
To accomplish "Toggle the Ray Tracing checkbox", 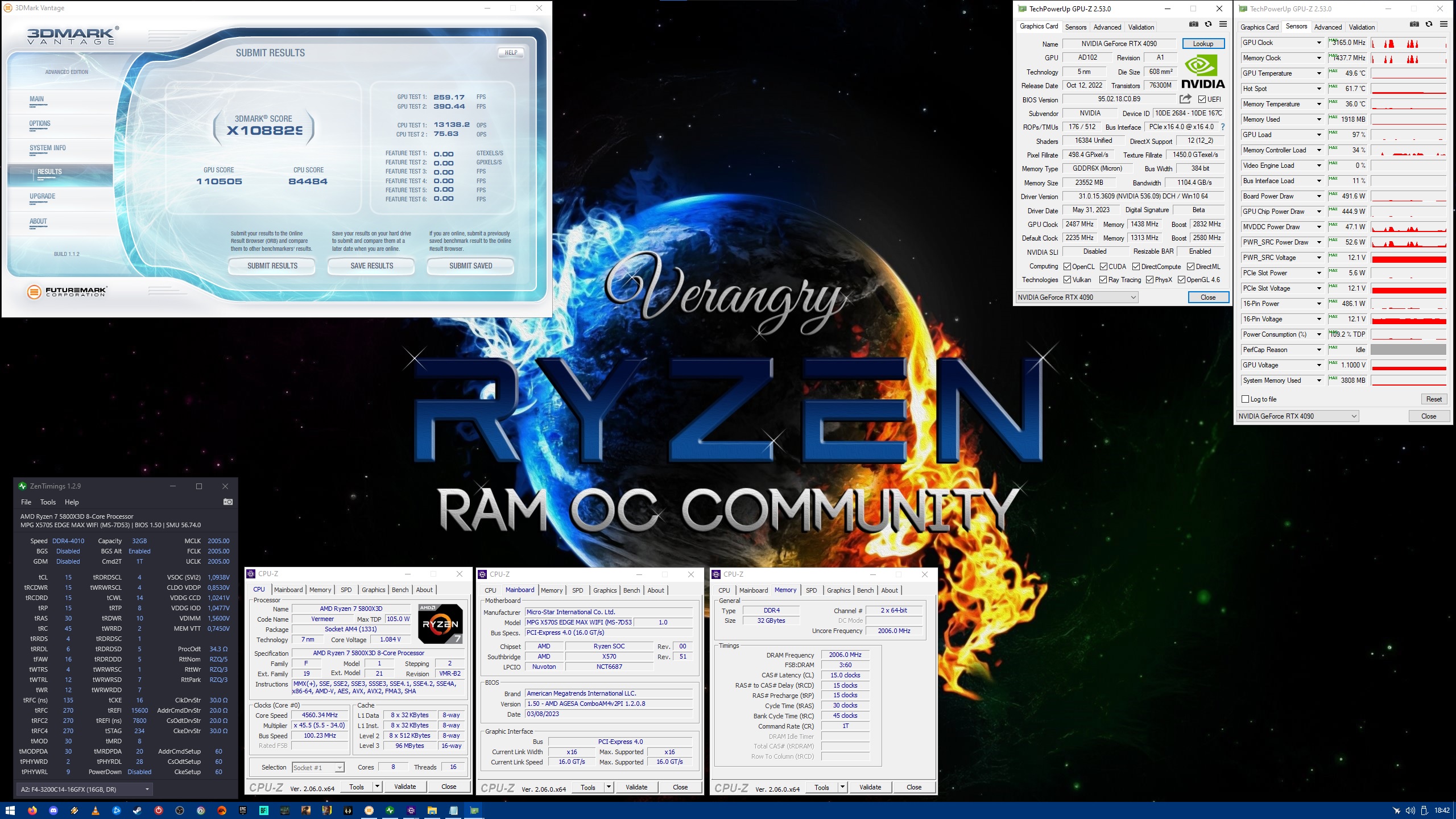I will [x=1103, y=280].
